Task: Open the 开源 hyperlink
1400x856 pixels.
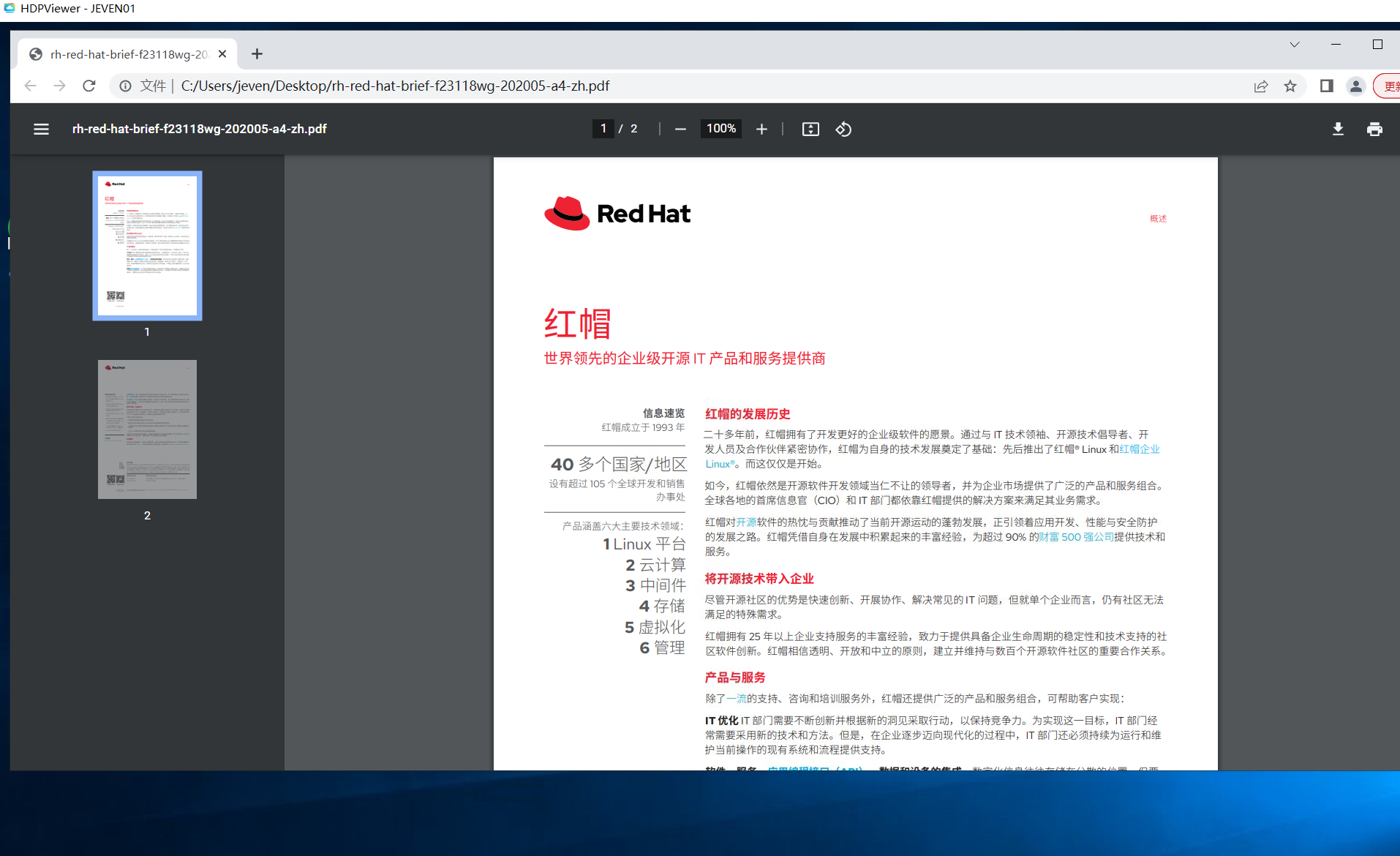Action: click(746, 522)
